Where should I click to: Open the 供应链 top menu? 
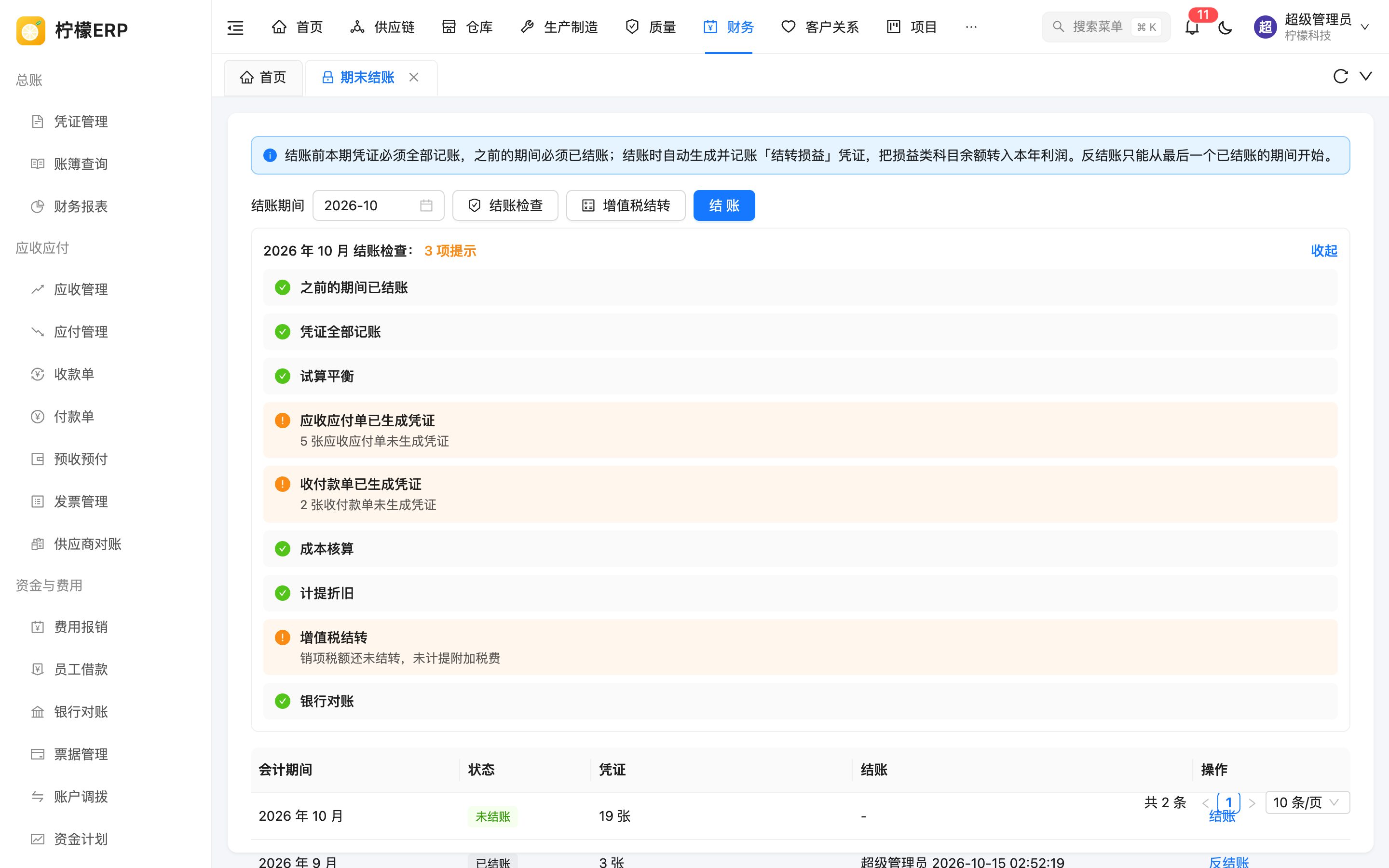tap(382, 27)
